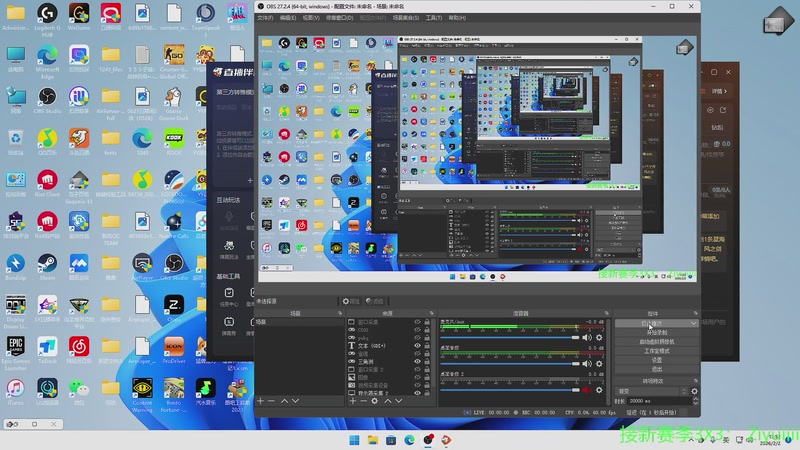The height and width of the screenshot is (450, 800).
Task: Expand the arrow beside 停止推流 button
Action: 693,323
